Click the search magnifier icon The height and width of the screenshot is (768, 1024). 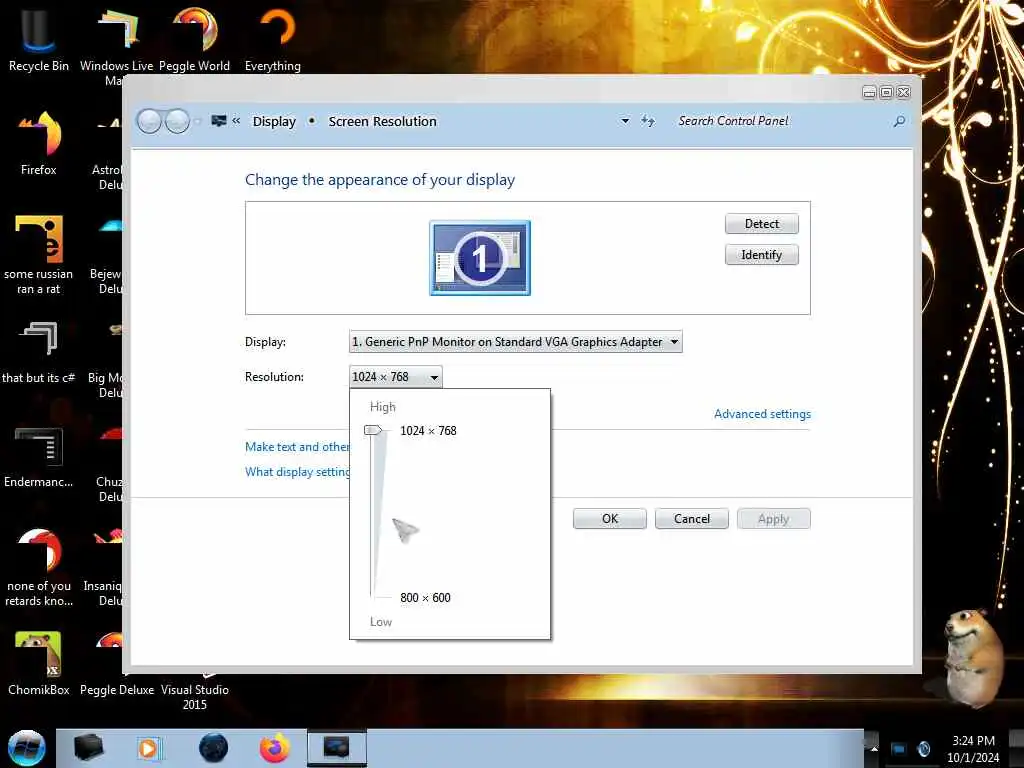899,121
